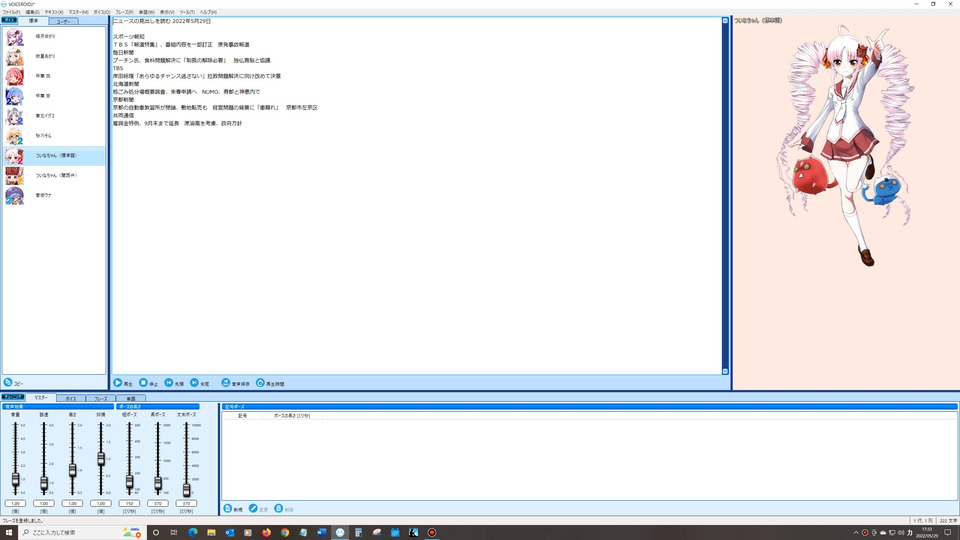The width and height of the screenshot is (960, 540).
Task: Click the text editor scrollbar bottom arrow
Action: 726,371
